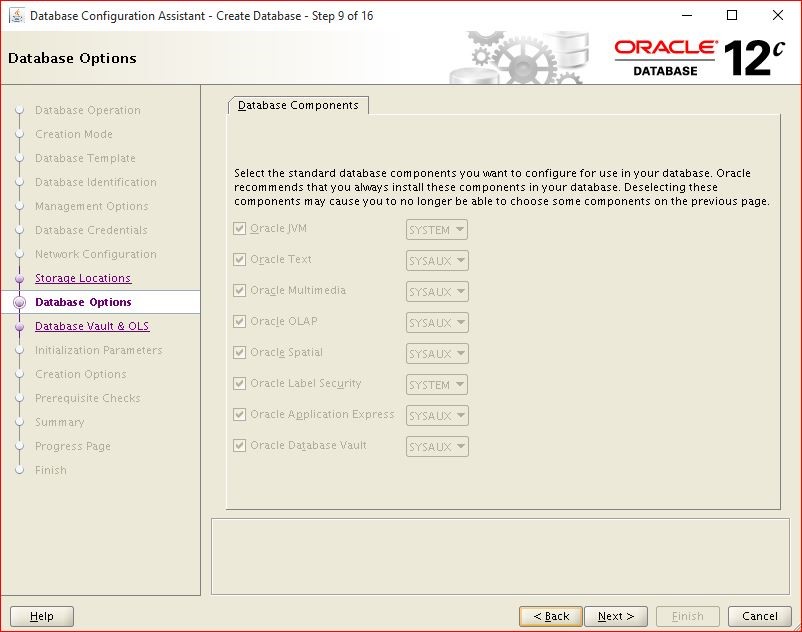Image resolution: width=802 pixels, height=632 pixels.
Task: Click the Back button
Action: coord(551,616)
